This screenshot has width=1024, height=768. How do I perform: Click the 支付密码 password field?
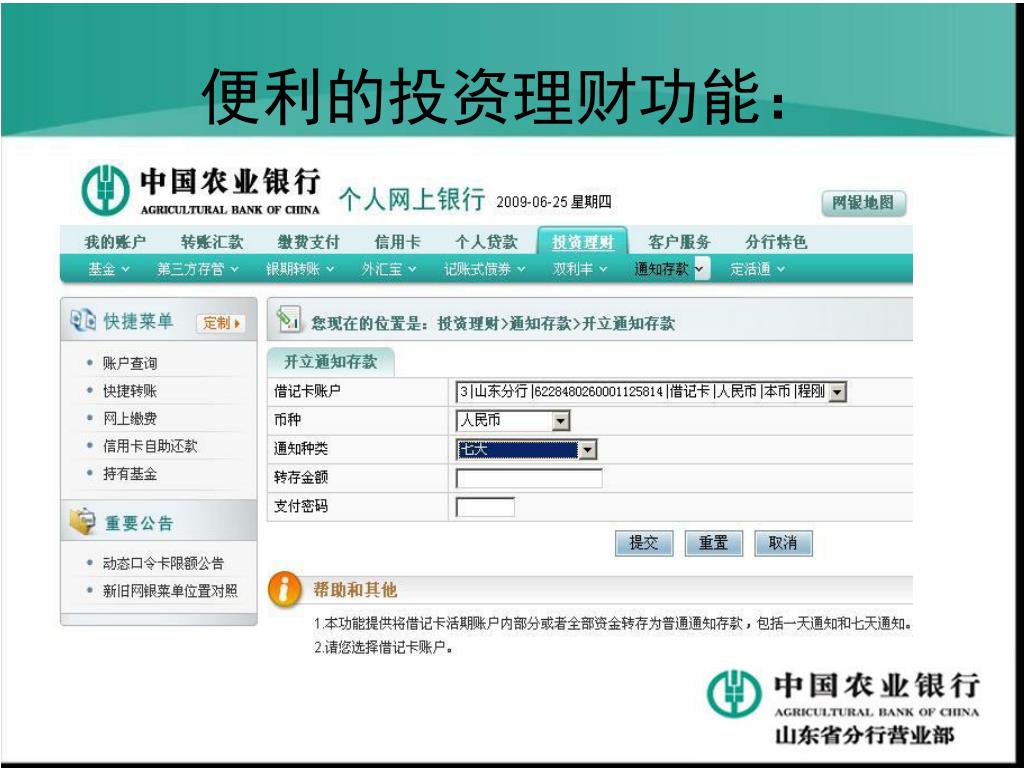click(485, 507)
